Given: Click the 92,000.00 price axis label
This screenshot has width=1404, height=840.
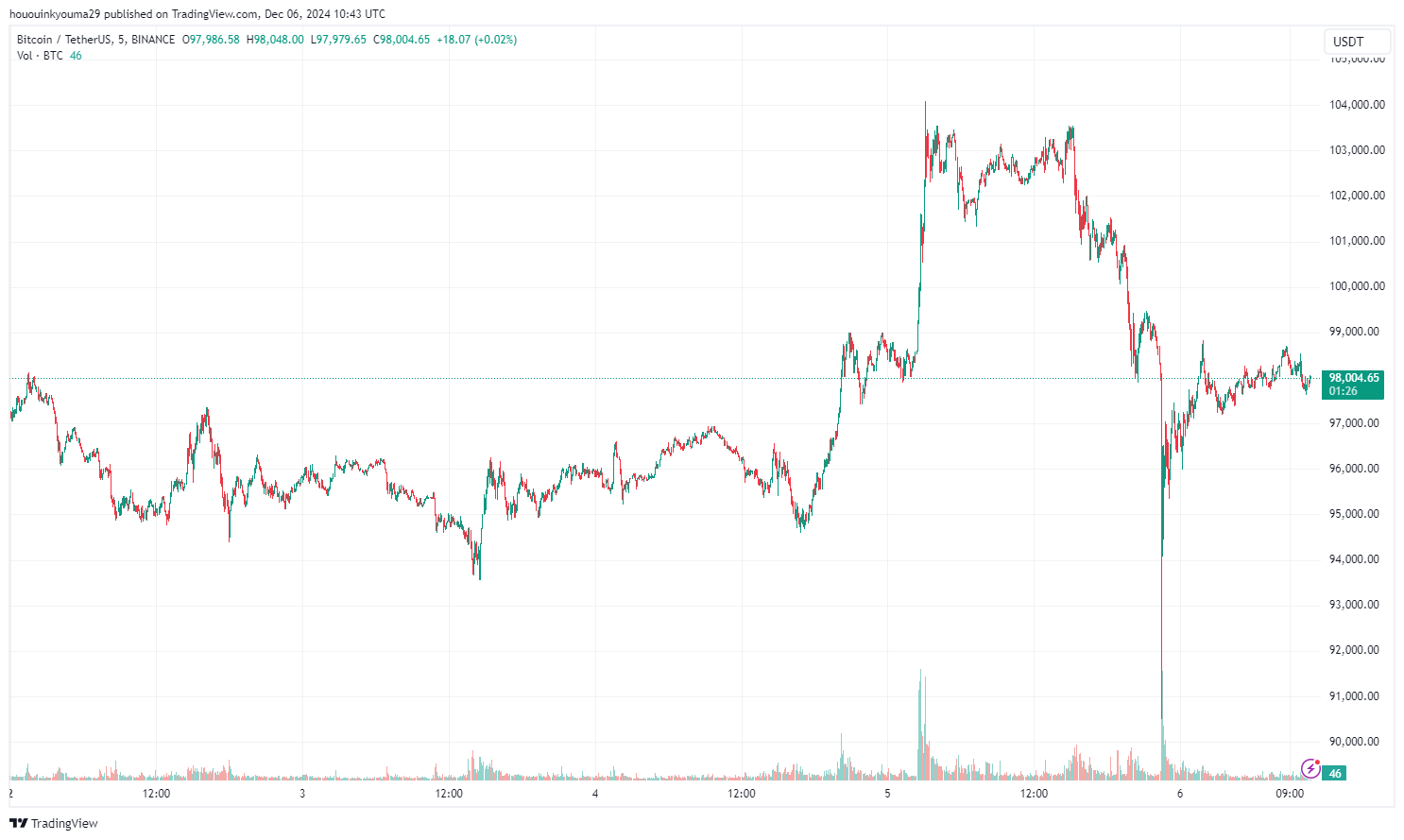Looking at the screenshot, I should tap(1354, 650).
